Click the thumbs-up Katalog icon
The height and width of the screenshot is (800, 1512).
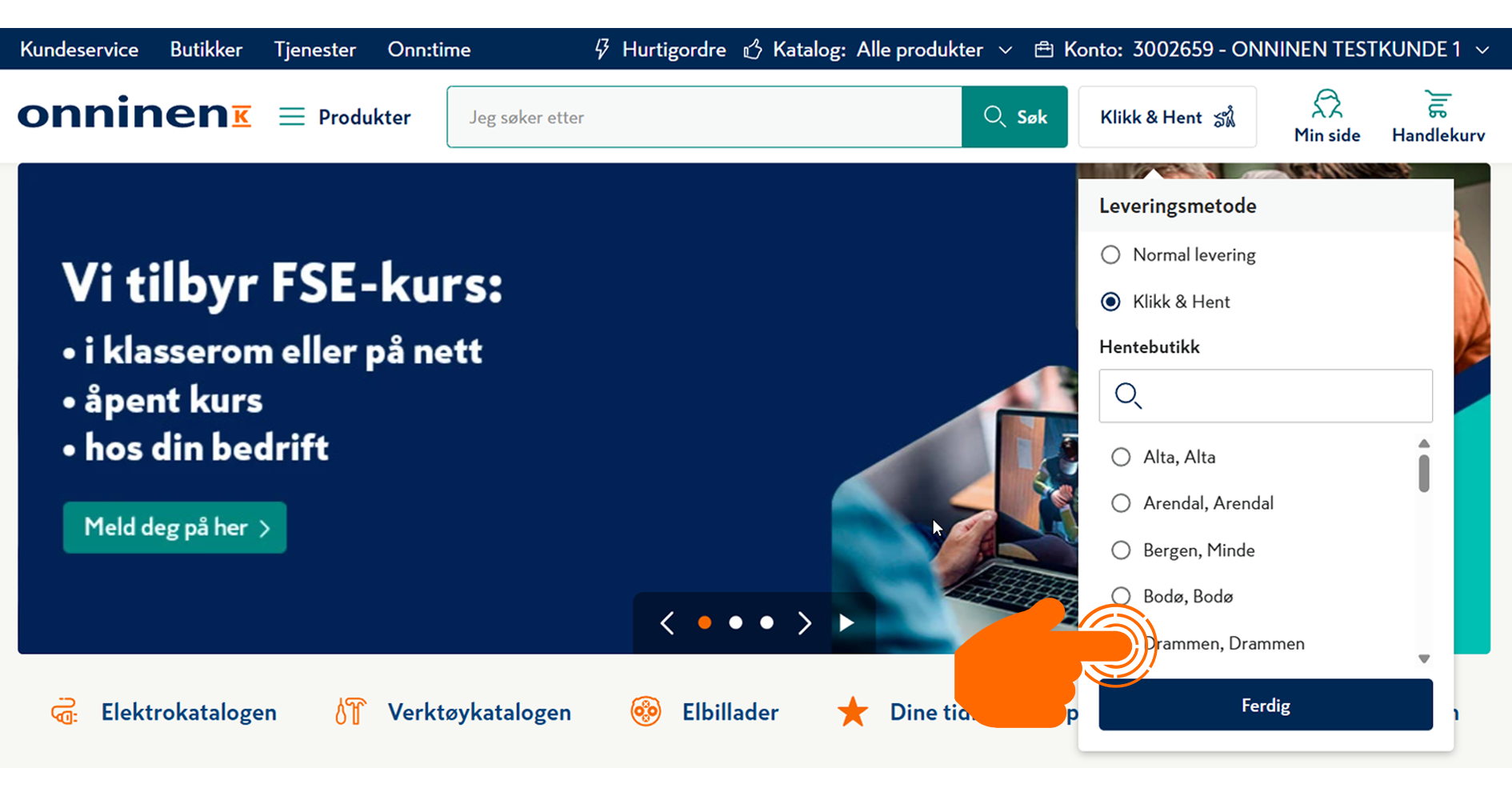click(753, 50)
